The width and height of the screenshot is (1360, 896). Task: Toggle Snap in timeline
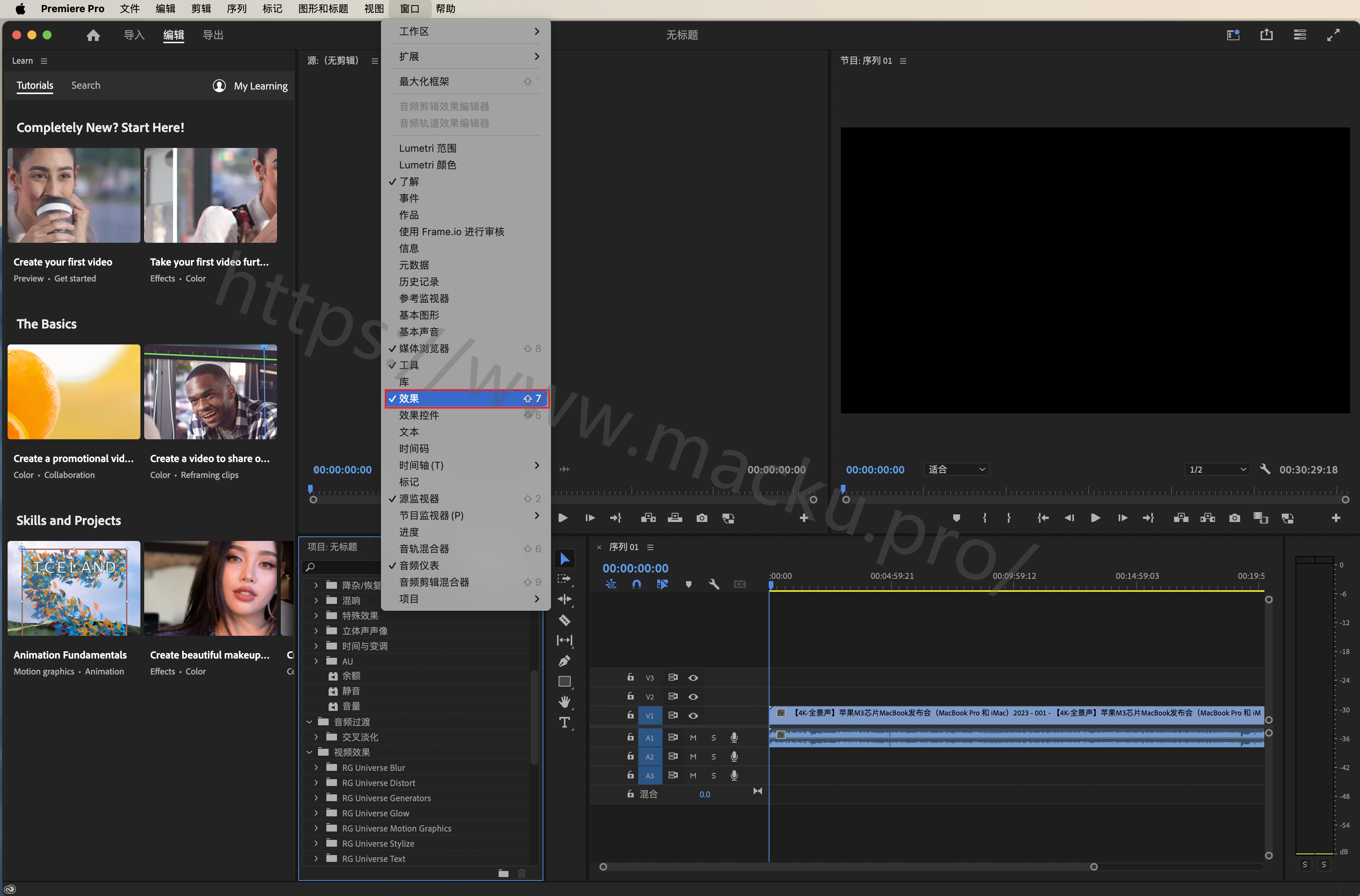click(636, 584)
